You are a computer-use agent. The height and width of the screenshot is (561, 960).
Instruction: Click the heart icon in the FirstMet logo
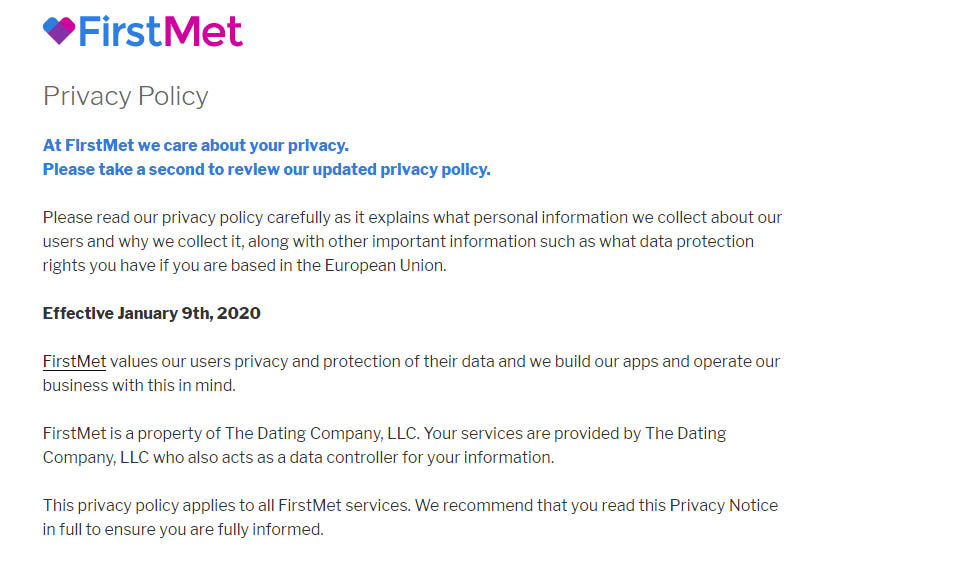[59, 30]
